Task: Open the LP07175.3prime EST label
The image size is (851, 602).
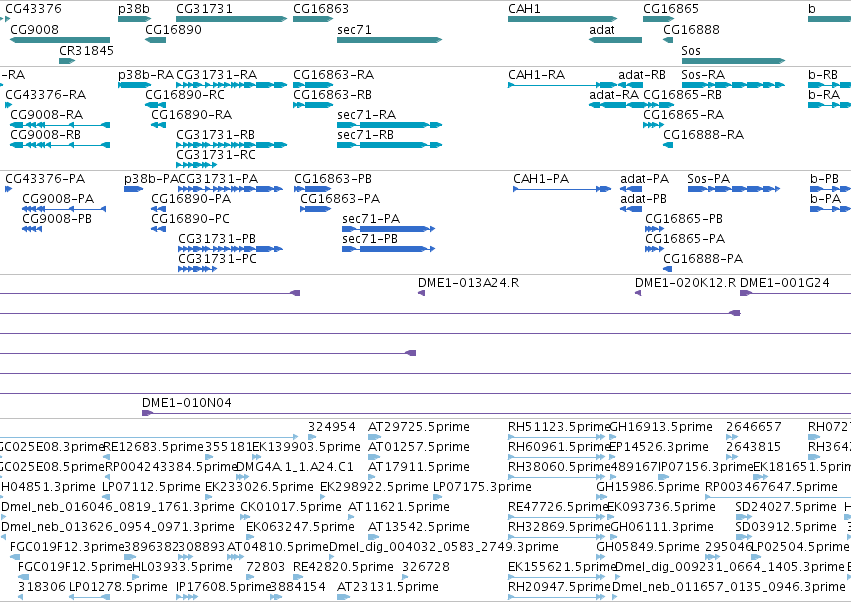Action: 482,487
